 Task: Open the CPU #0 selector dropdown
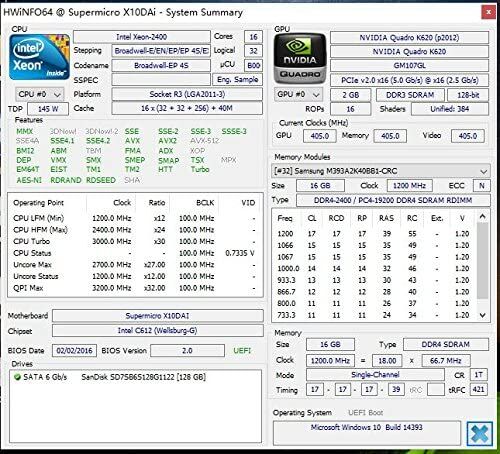40,94
